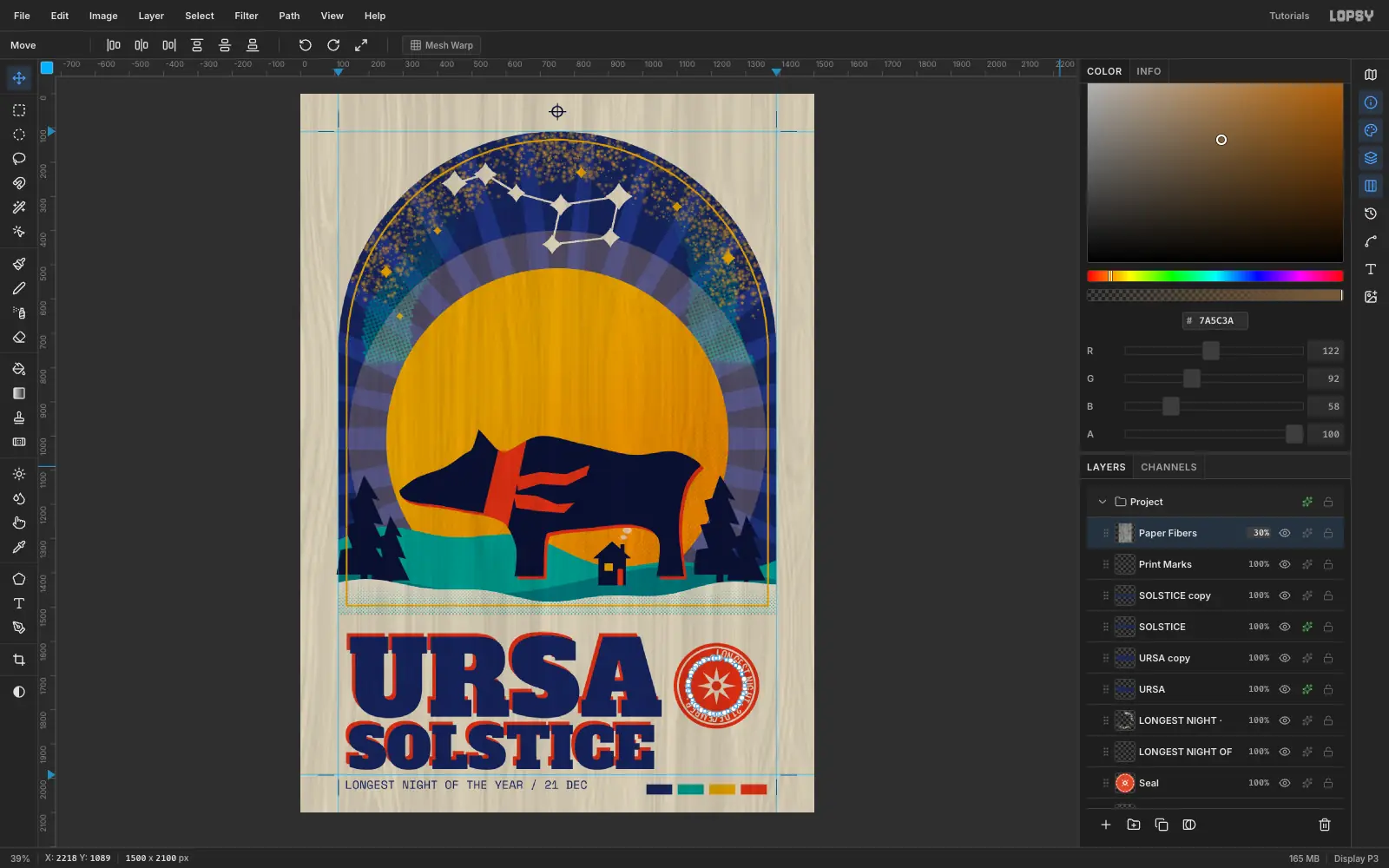Image resolution: width=1389 pixels, height=868 pixels.
Task: Click the Mesh Warp button
Action: [442, 45]
